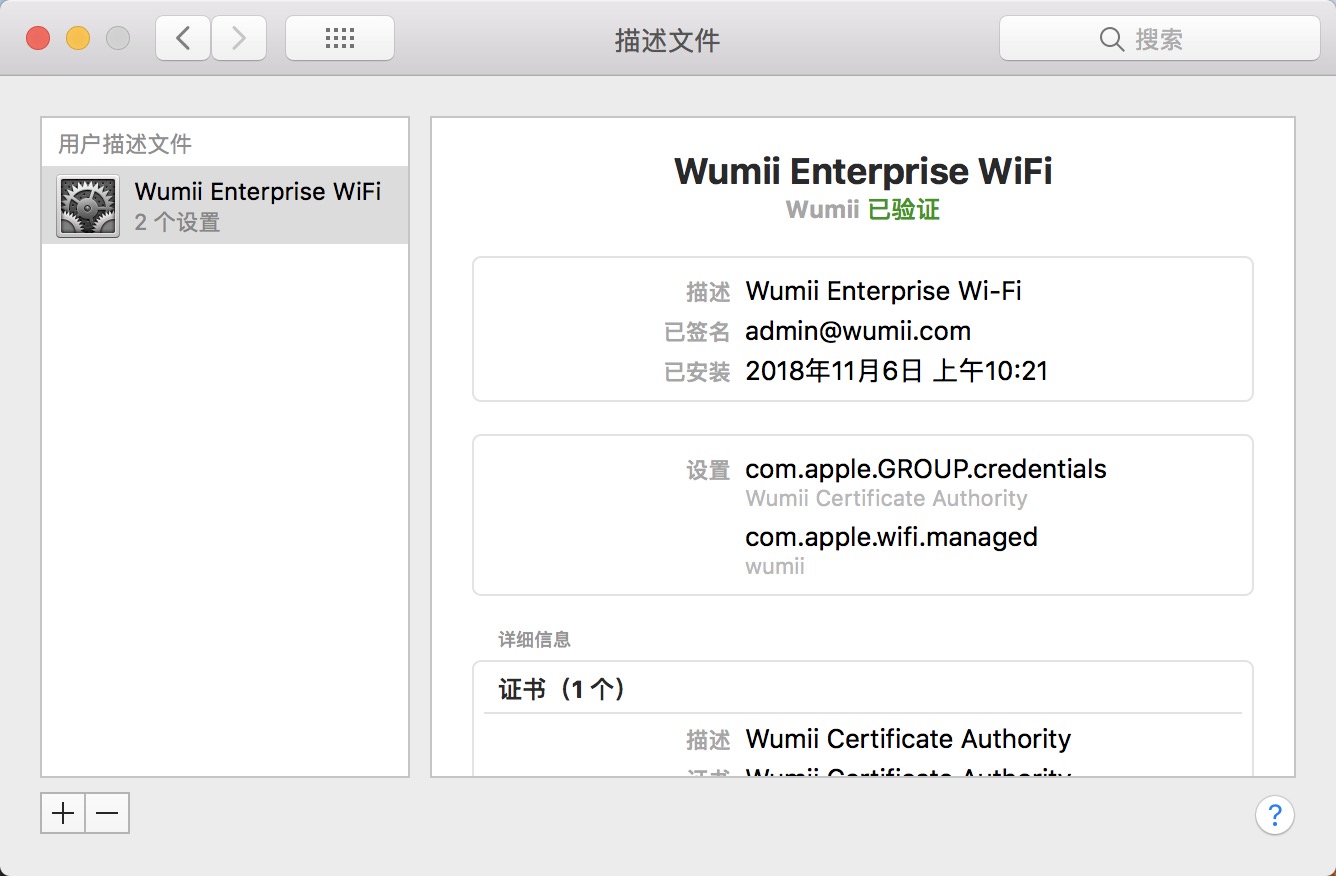This screenshot has height=876, width=1336.
Task: Click the green 已验证 verified status
Action: 903,210
